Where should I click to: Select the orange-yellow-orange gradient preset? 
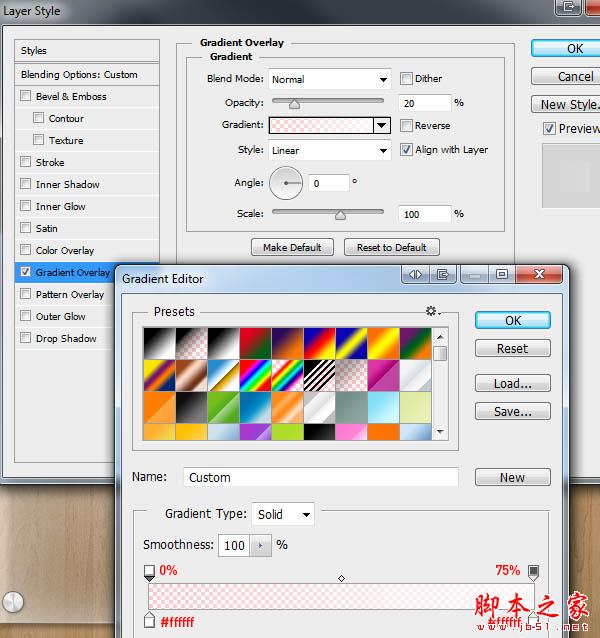click(x=383, y=343)
